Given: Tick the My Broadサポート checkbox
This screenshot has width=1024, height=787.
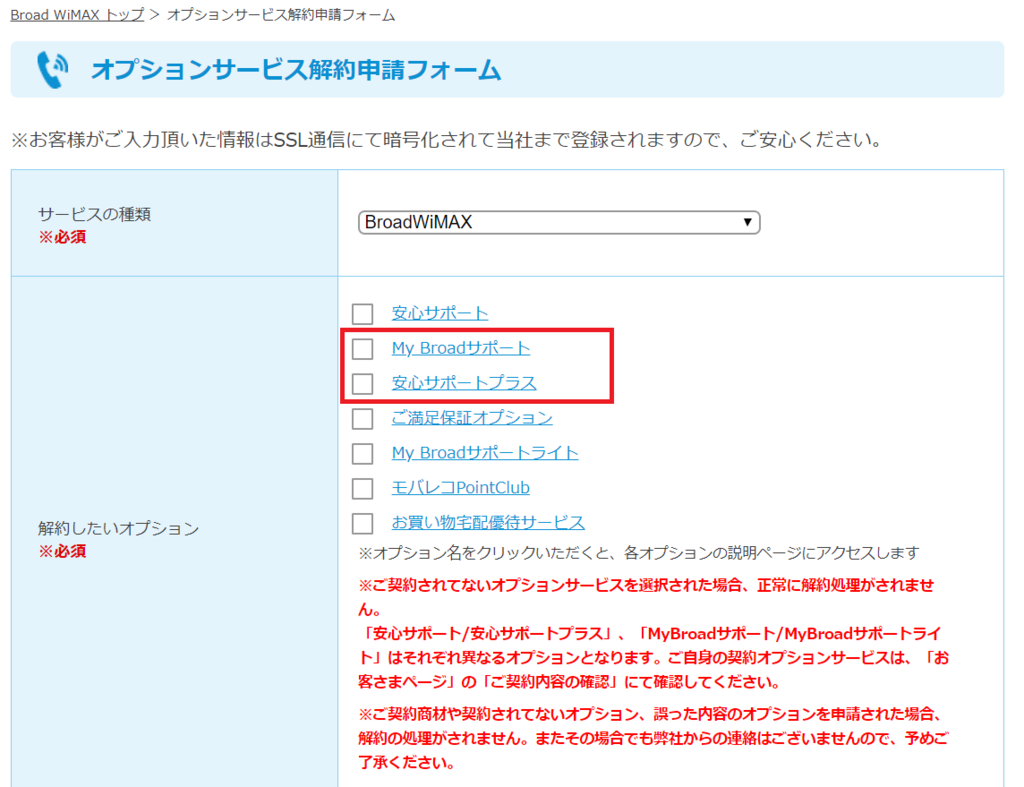Looking at the screenshot, I should (x=362, y=349).
